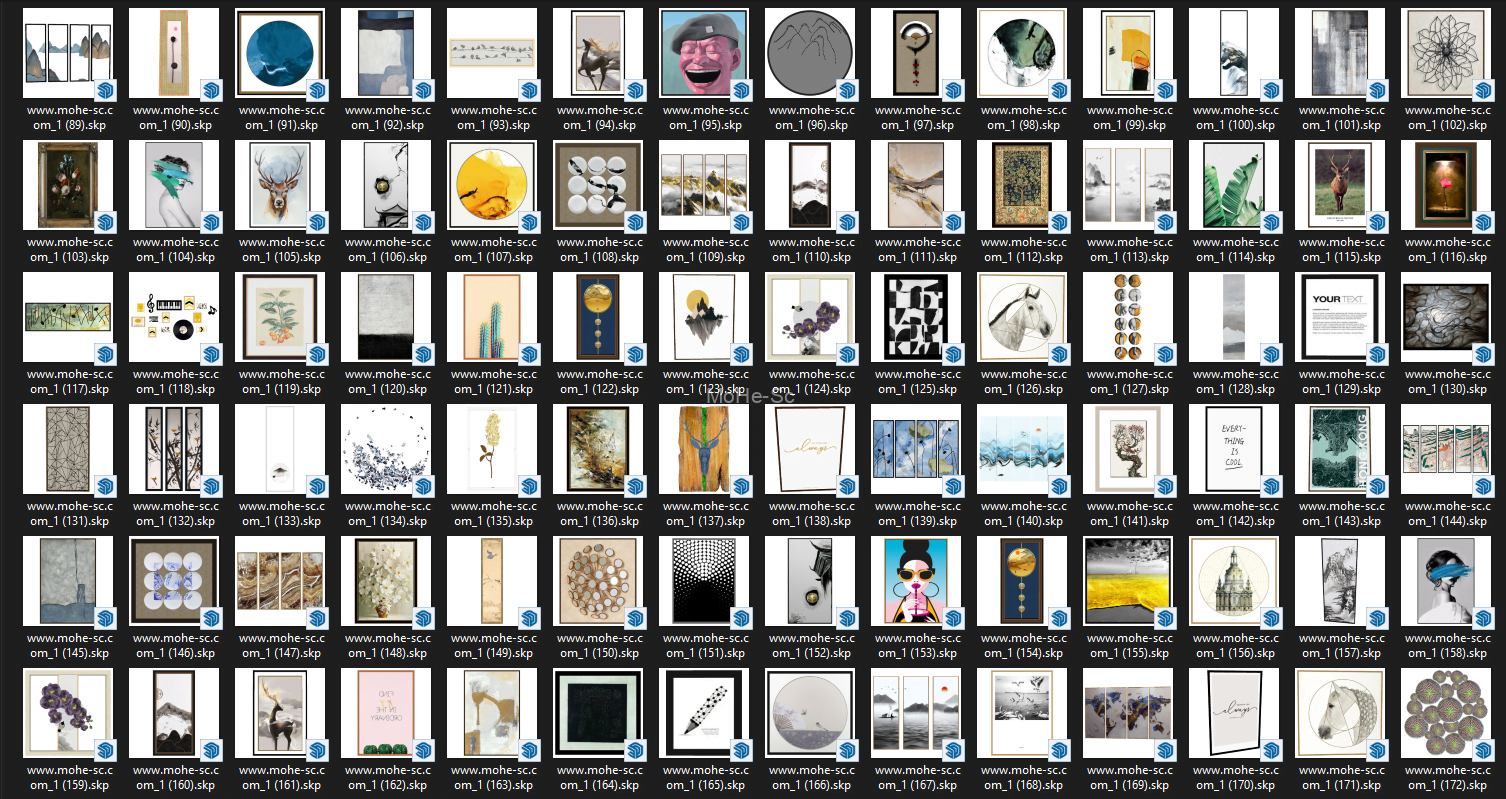Choose the blue cactus painting om_1 (121).skp
This screenshot has width=1506, height=799.
point(492,317)
